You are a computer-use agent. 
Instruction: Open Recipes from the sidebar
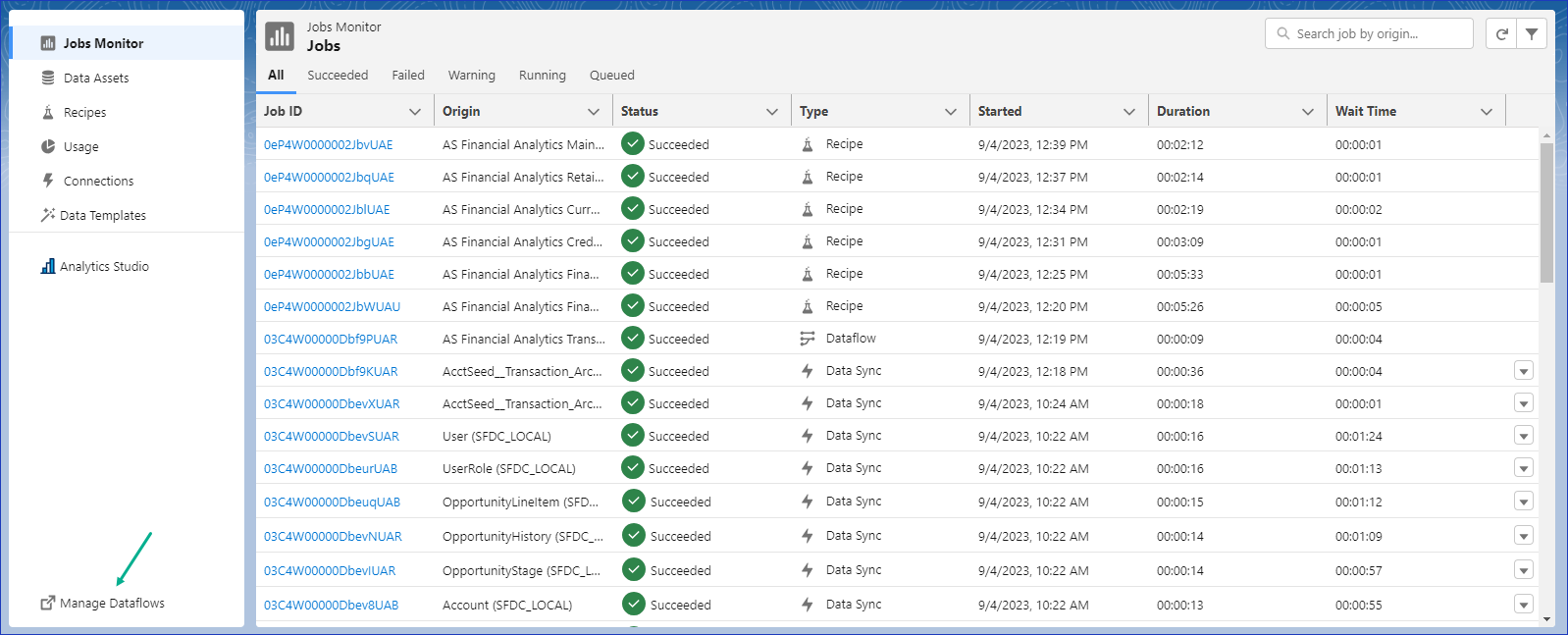[84, 113]
